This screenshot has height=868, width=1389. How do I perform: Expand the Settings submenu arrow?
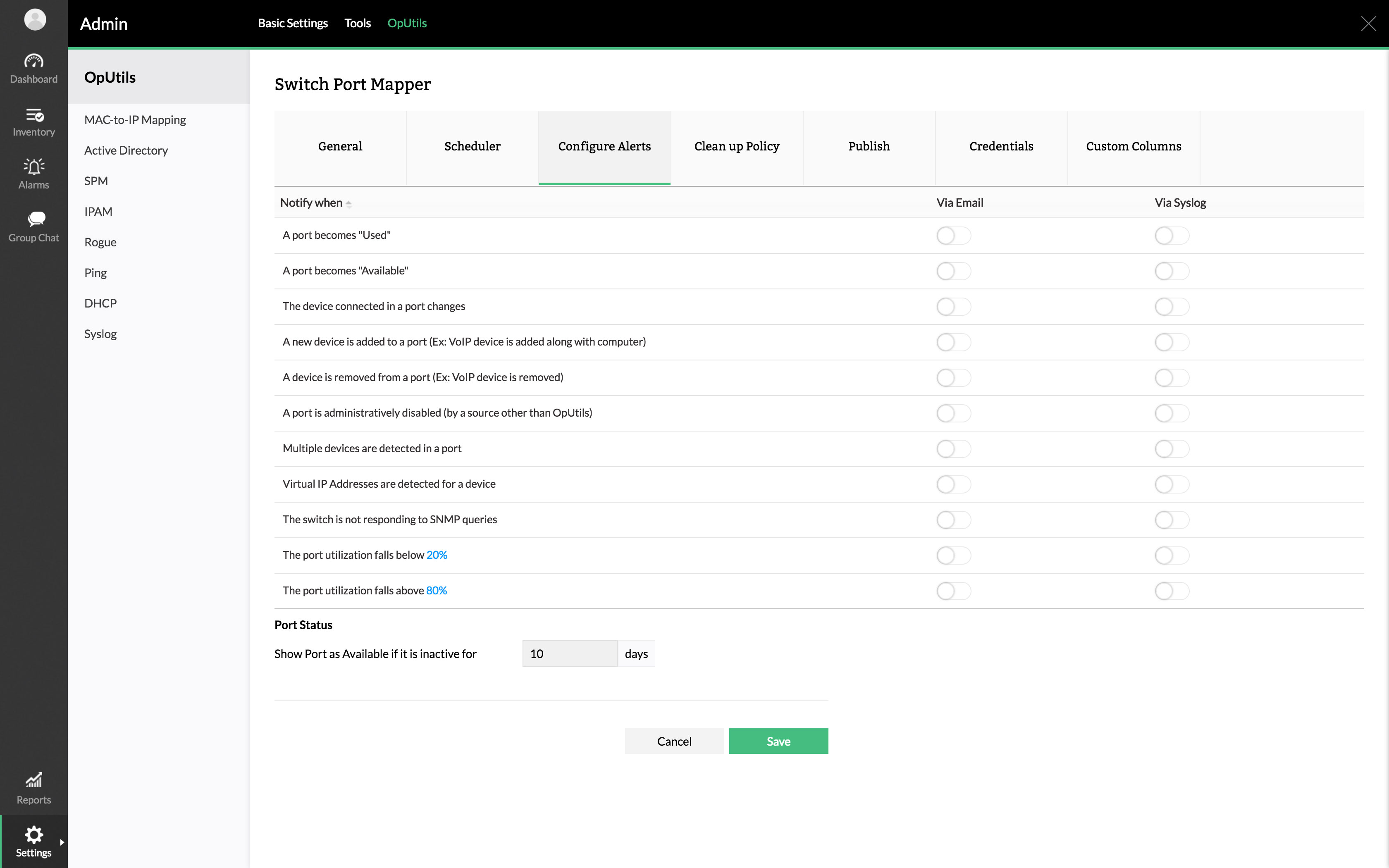(62, 842)
